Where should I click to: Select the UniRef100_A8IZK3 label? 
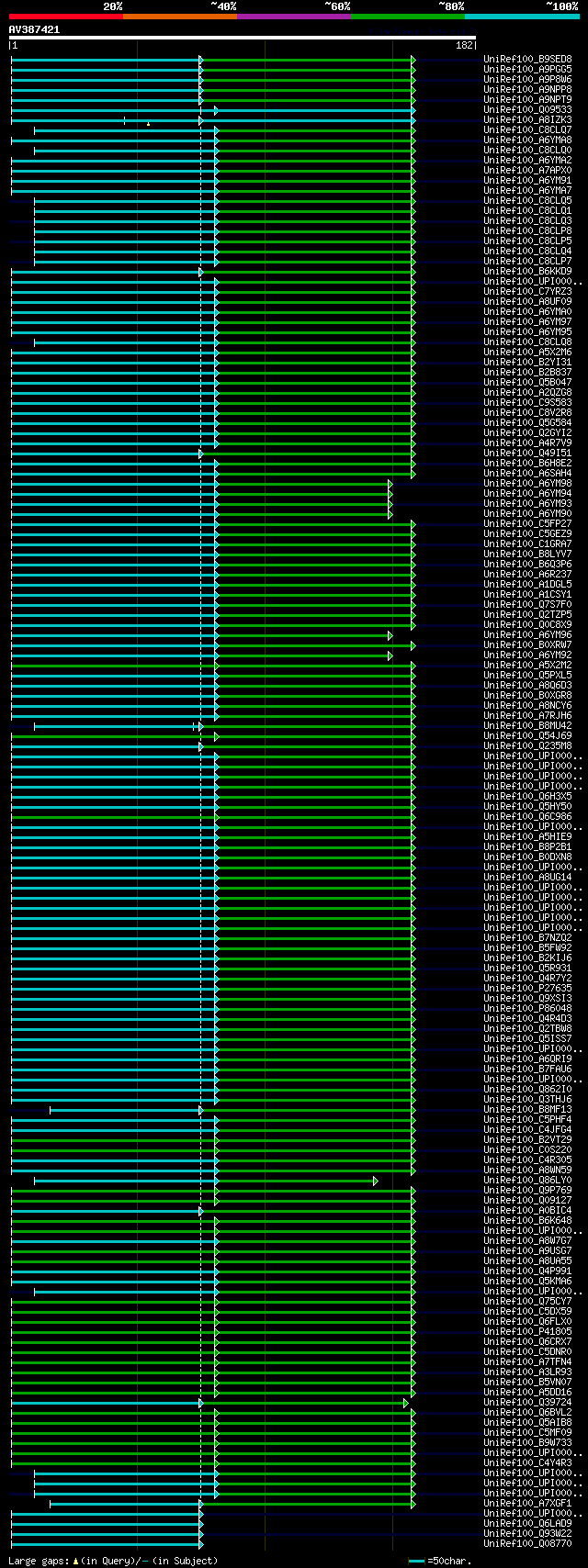[527, 120]
